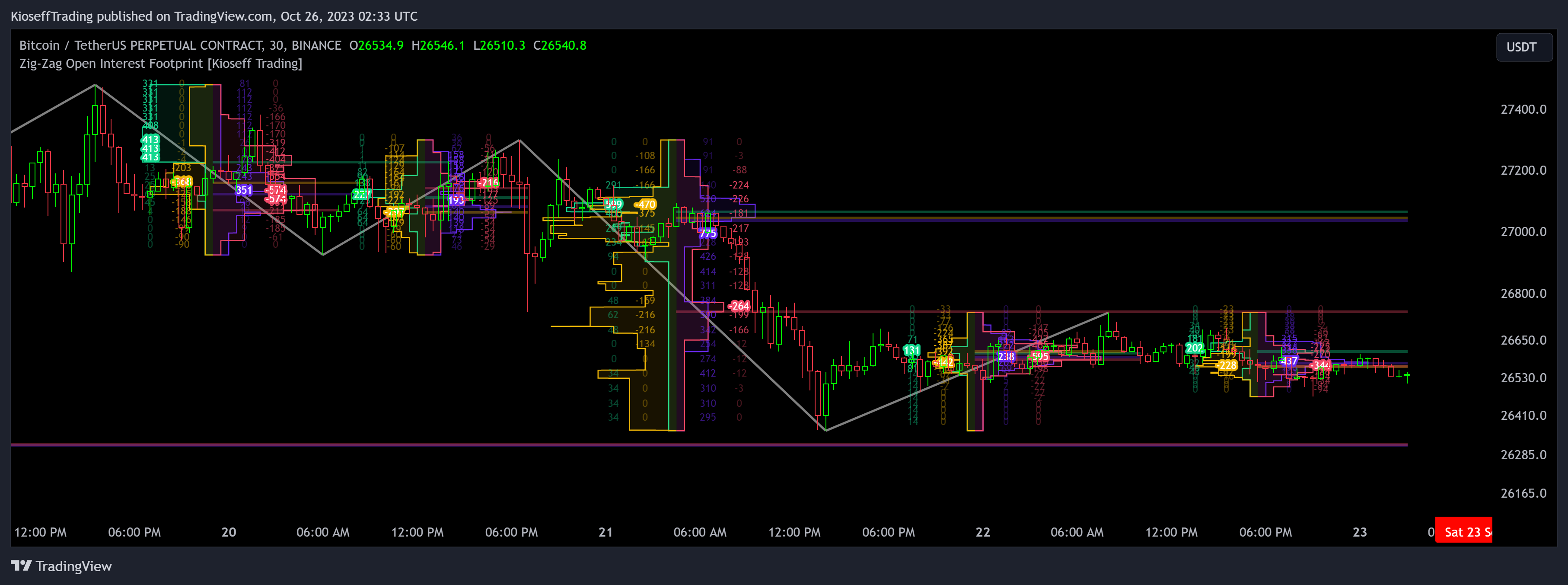Open the TradingView logo link

[x=61, y=566]
